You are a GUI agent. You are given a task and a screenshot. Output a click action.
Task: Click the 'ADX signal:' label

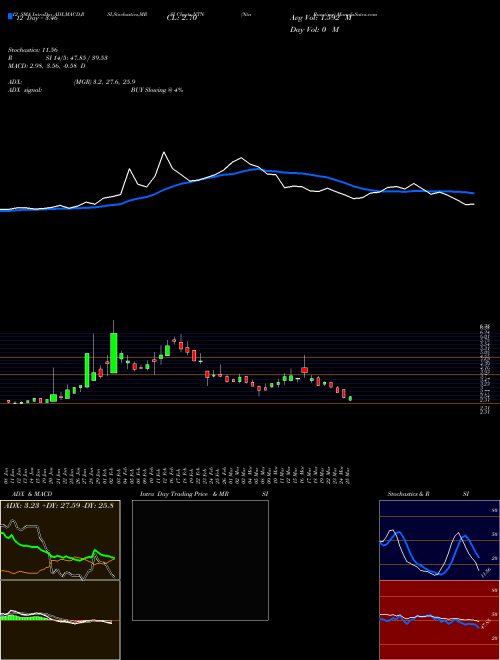point(24,90)
